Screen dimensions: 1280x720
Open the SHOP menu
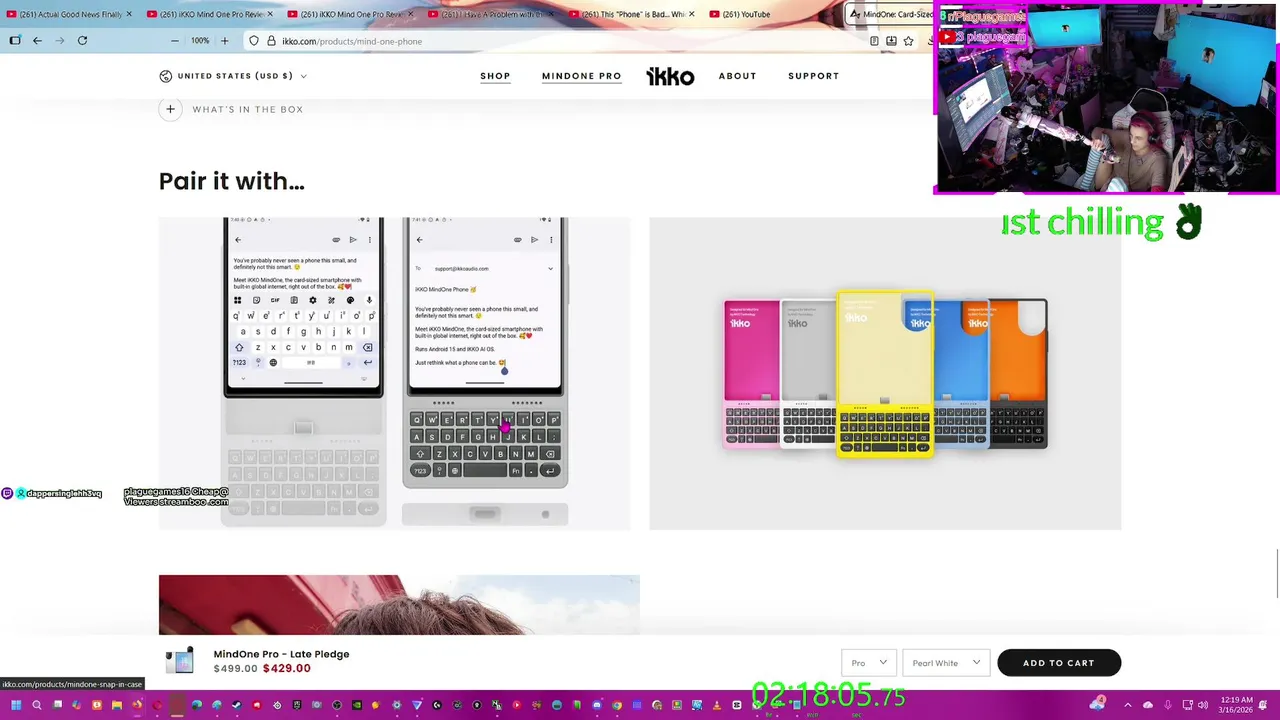pos(495,76)
